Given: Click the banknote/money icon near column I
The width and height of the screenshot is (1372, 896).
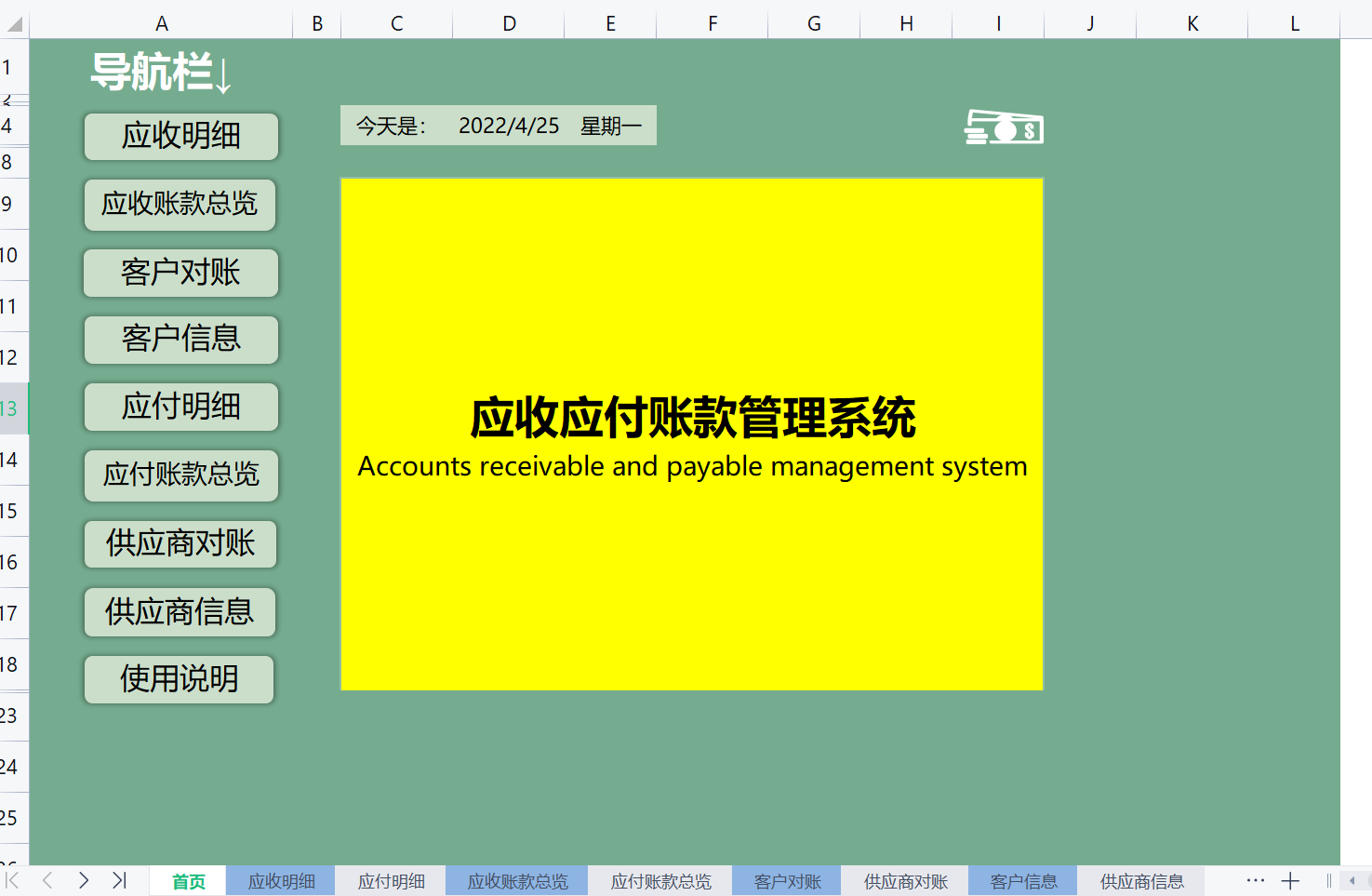Looking at the screenshot, I should 1004,128.
